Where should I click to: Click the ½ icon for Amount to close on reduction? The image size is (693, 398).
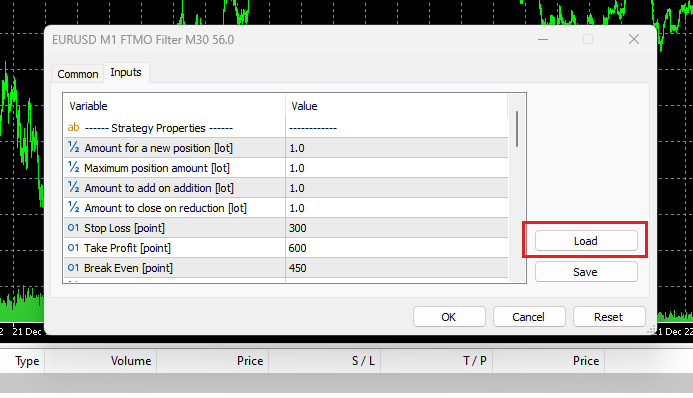(x=73, y=207)
